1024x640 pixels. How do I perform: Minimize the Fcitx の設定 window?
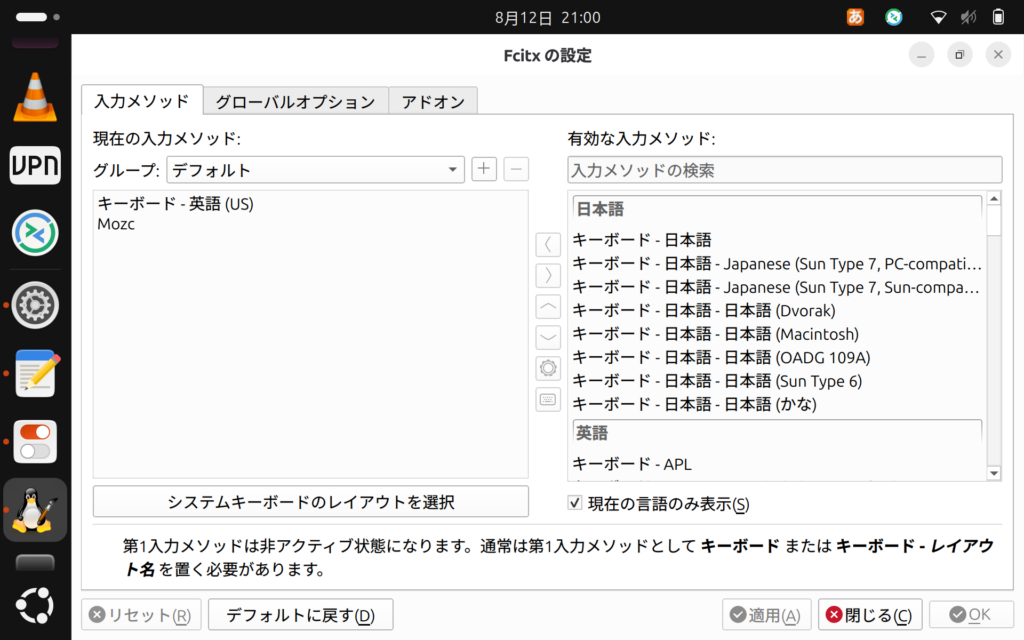(921, 55)
